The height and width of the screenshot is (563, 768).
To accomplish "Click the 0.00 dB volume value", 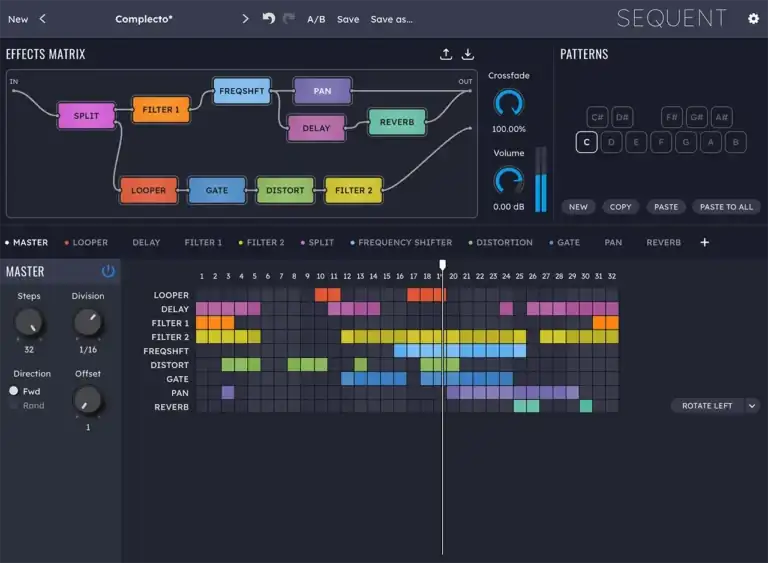I will pyautogui.click(x=509, y=207).
